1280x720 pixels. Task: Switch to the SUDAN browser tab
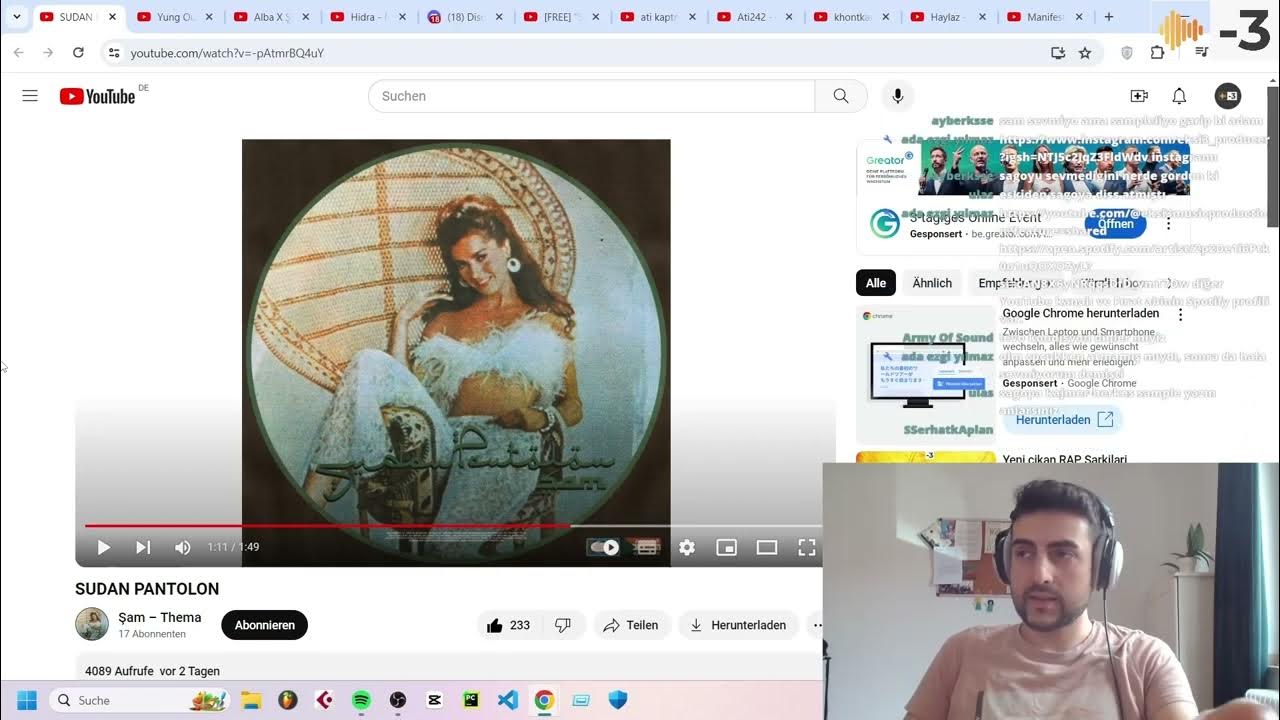point(78,17)
